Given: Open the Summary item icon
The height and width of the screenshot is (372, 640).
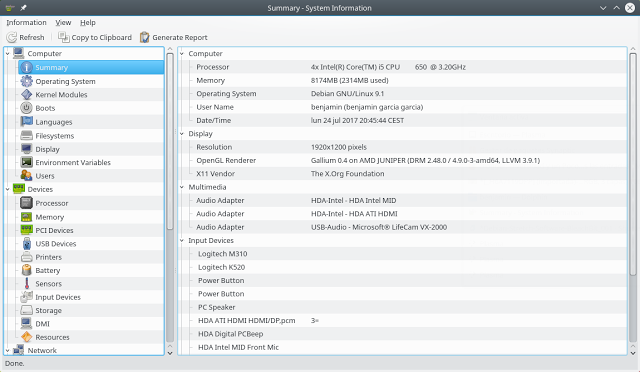Looking at the screenshot, I should coord(27,67).
